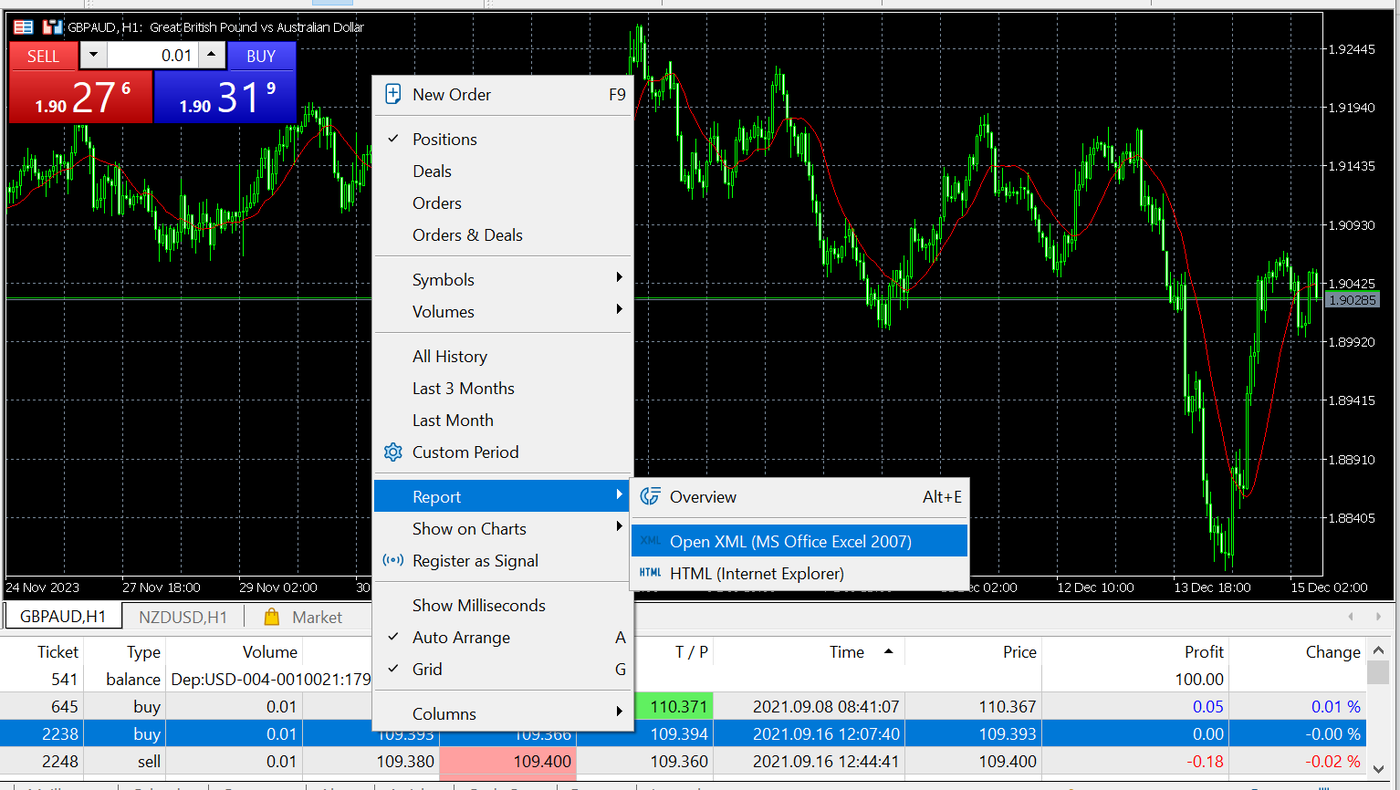Click the Market shopping bag icon

271,617
